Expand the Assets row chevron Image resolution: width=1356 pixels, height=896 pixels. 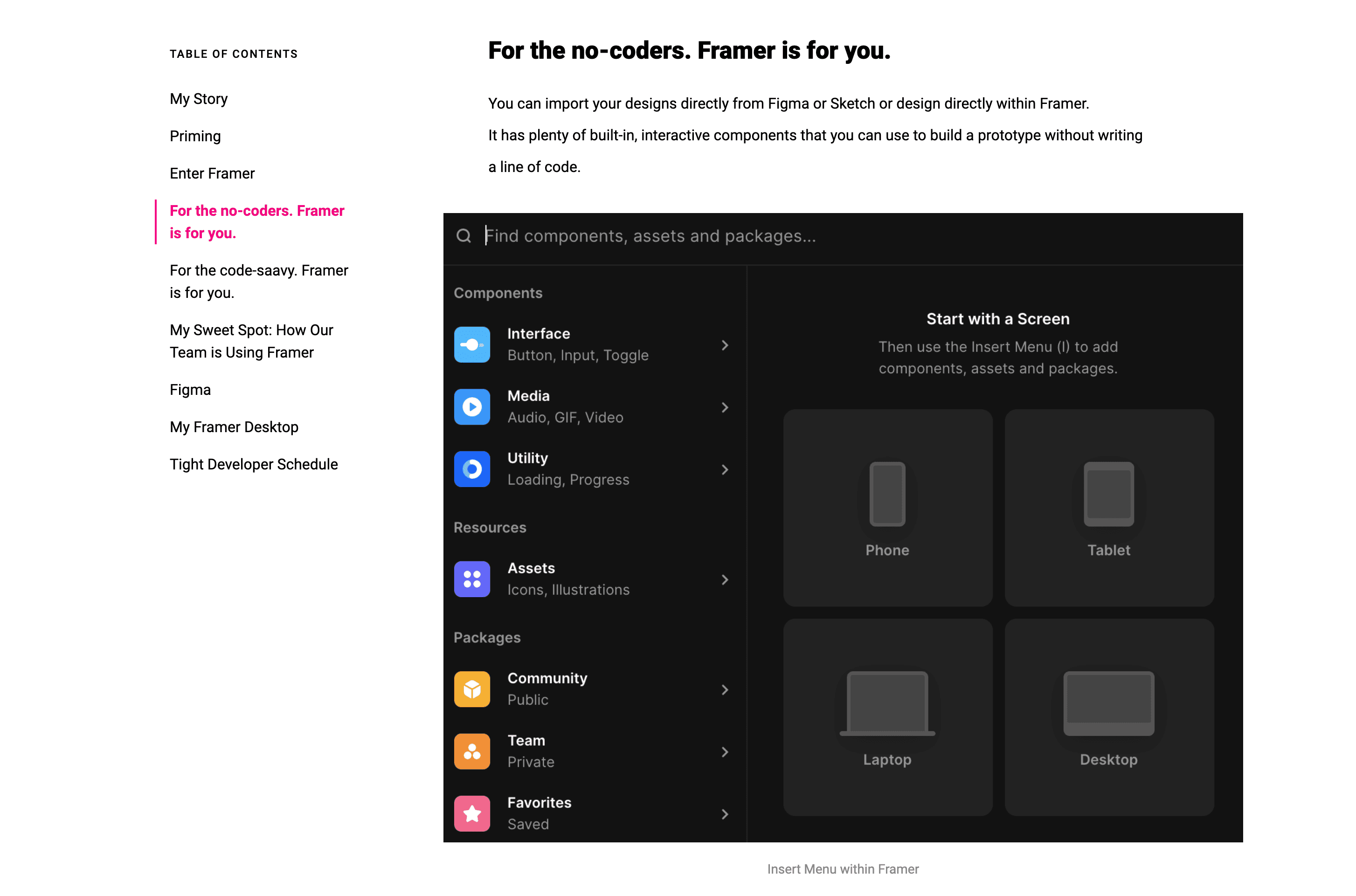[x=725, y=579]
